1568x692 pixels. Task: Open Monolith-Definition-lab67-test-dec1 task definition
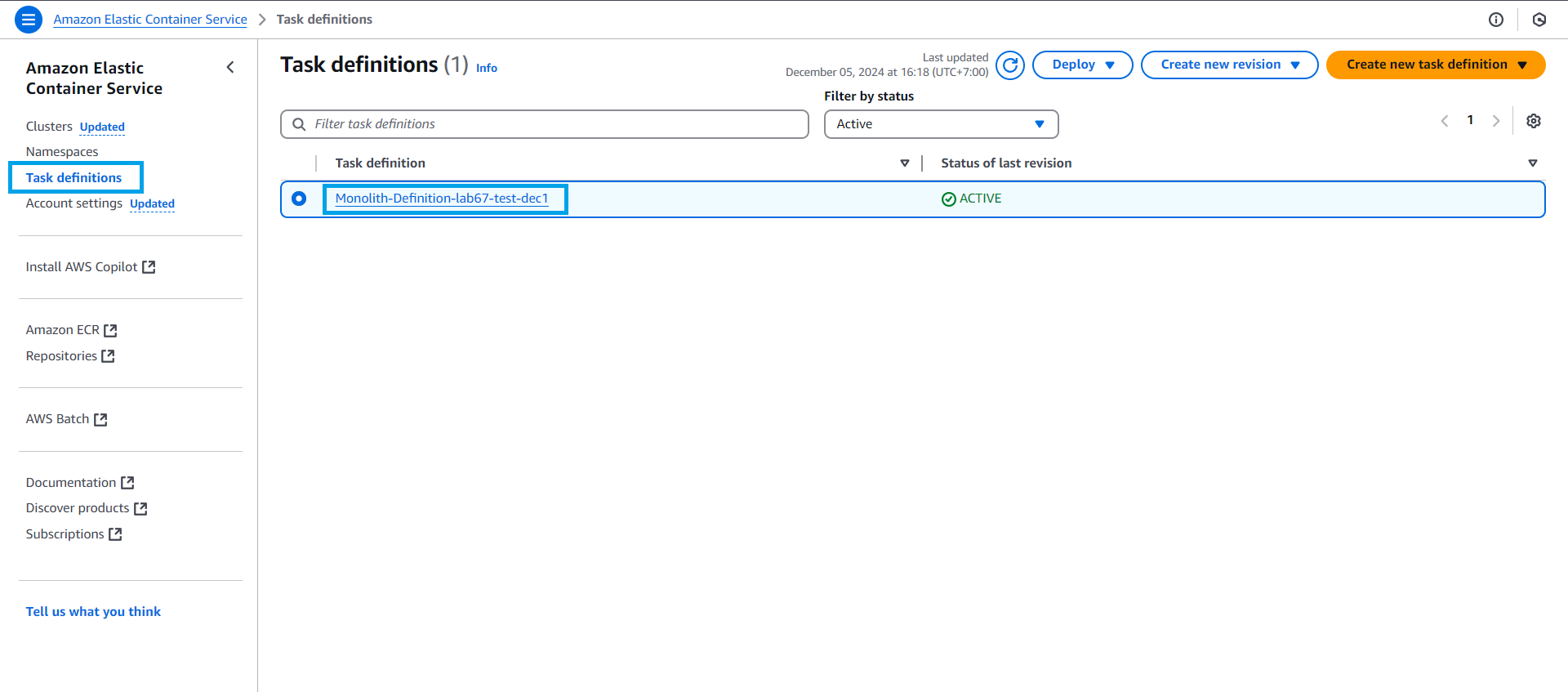click(442, 199)
